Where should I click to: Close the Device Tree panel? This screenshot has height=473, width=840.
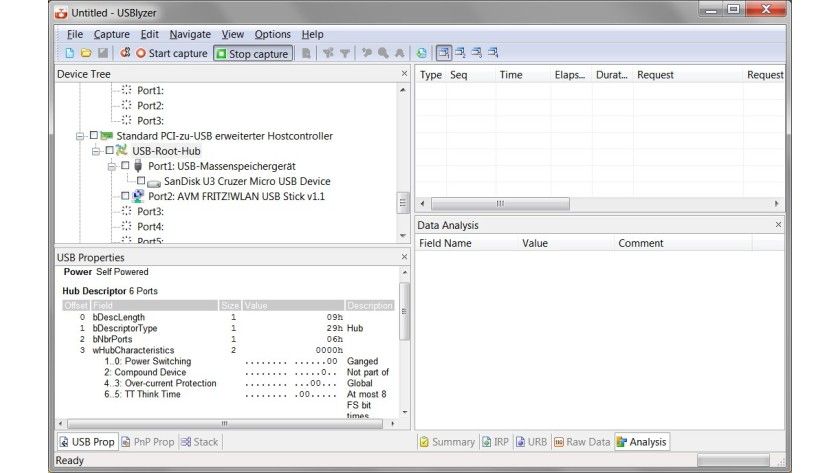tap(404, 73)
